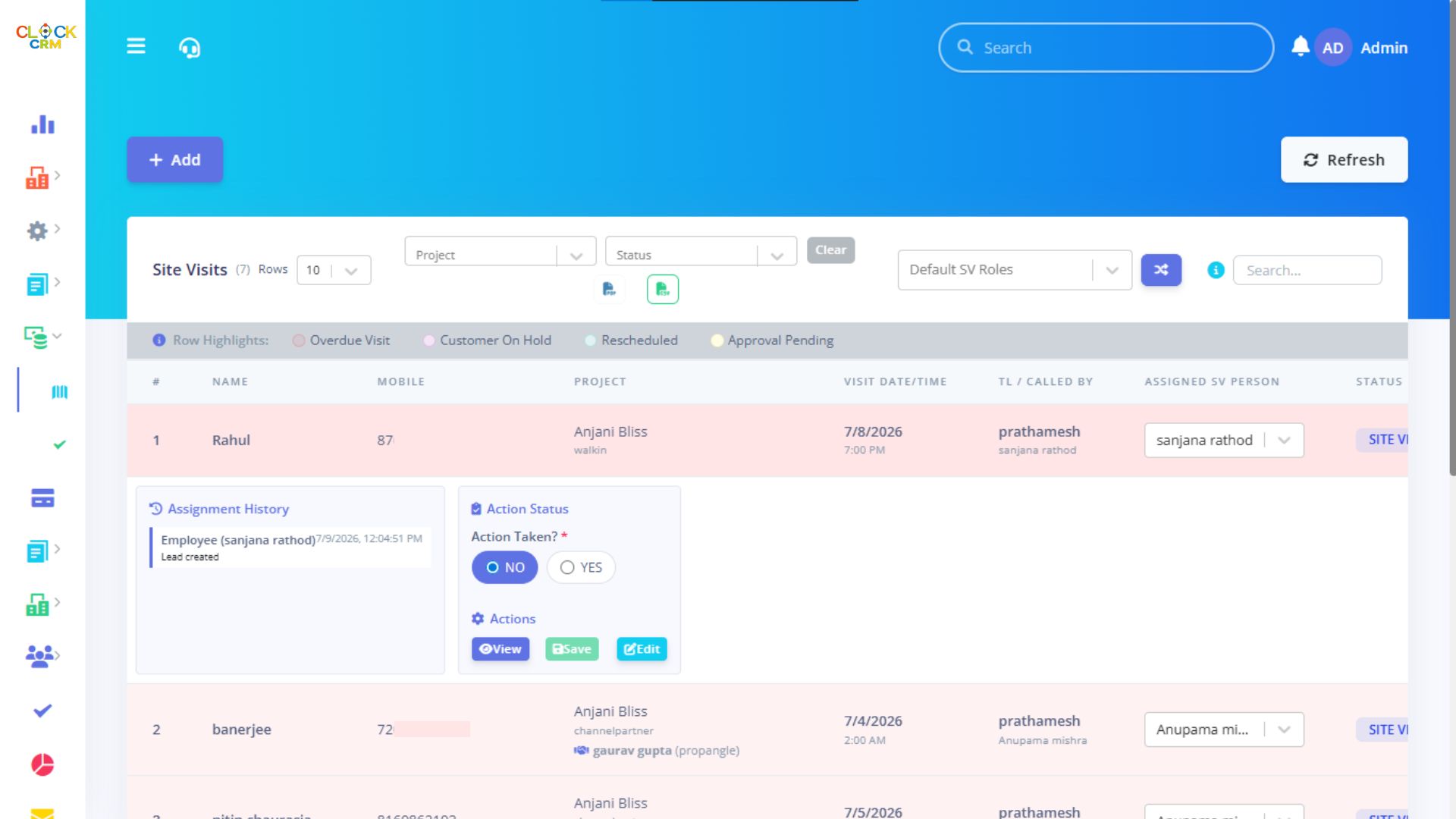Viewport: 1456px width, 819px height.
Task: Open the bar chart dashboard icon in sidebar
Action: click(x=42, y=124)
